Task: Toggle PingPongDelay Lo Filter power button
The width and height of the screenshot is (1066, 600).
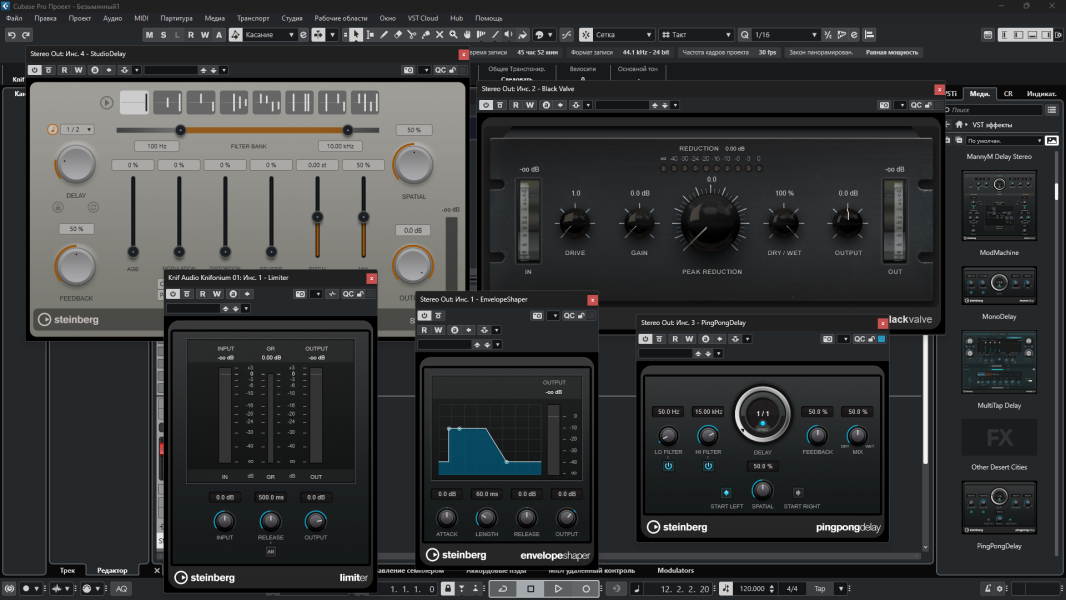Action: pyautogui.click(x=668, y=466)
